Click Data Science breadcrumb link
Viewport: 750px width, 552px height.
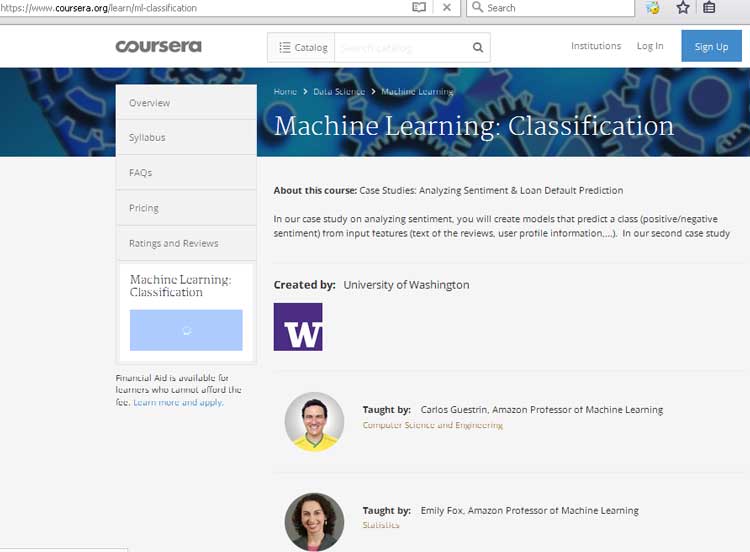[x=339, y=91]
